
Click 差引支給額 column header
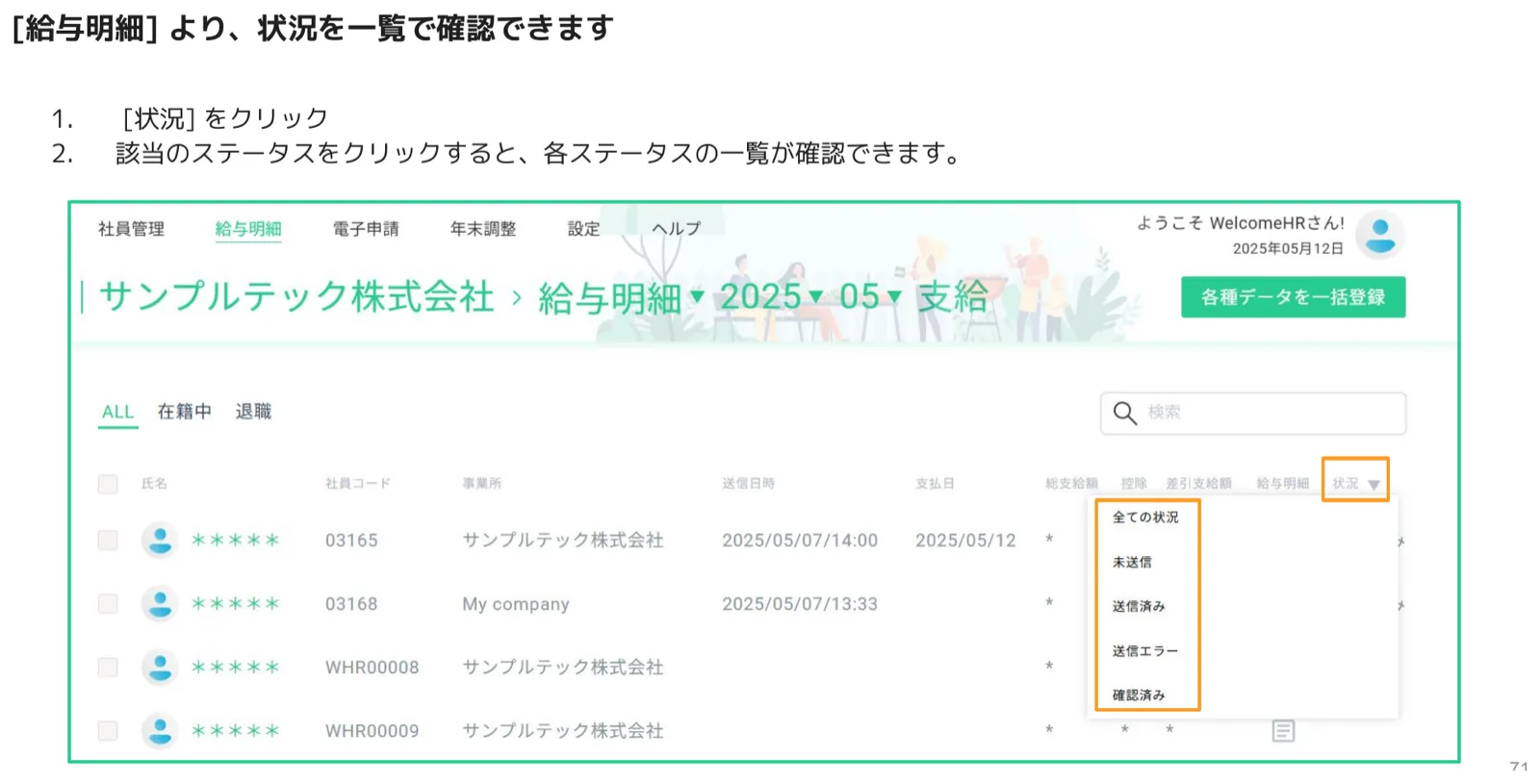coord(1199,484)
